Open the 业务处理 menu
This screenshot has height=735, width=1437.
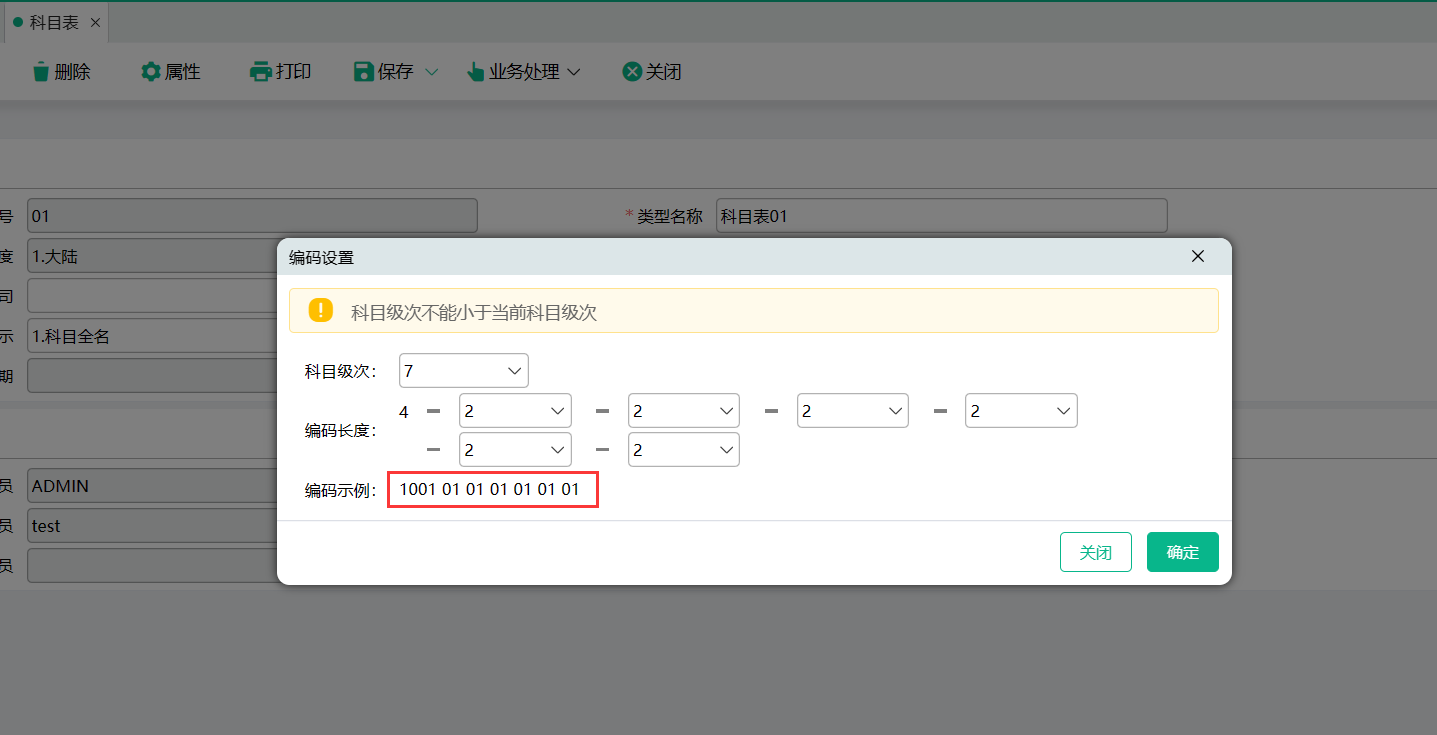tap(524, 72)
